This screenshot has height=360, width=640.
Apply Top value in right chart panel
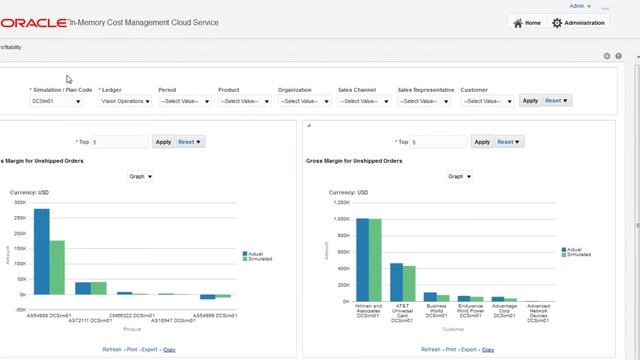point(482,142)
